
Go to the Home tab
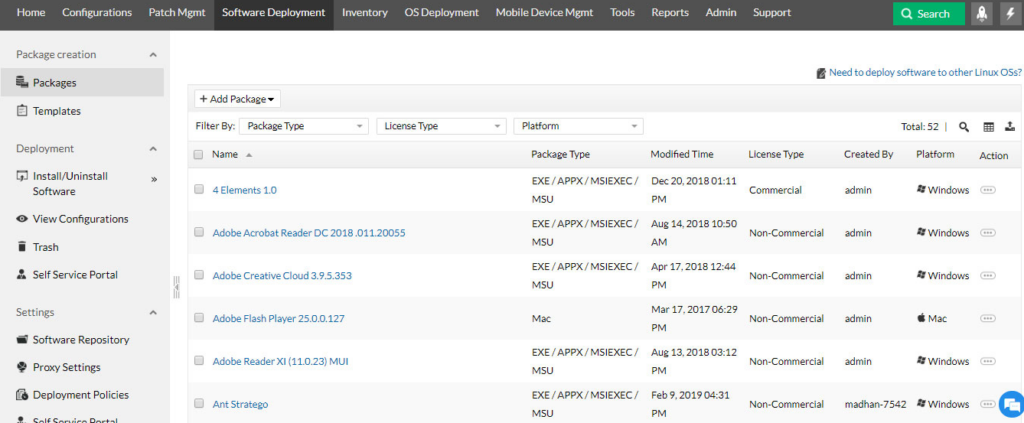(31, 12)
